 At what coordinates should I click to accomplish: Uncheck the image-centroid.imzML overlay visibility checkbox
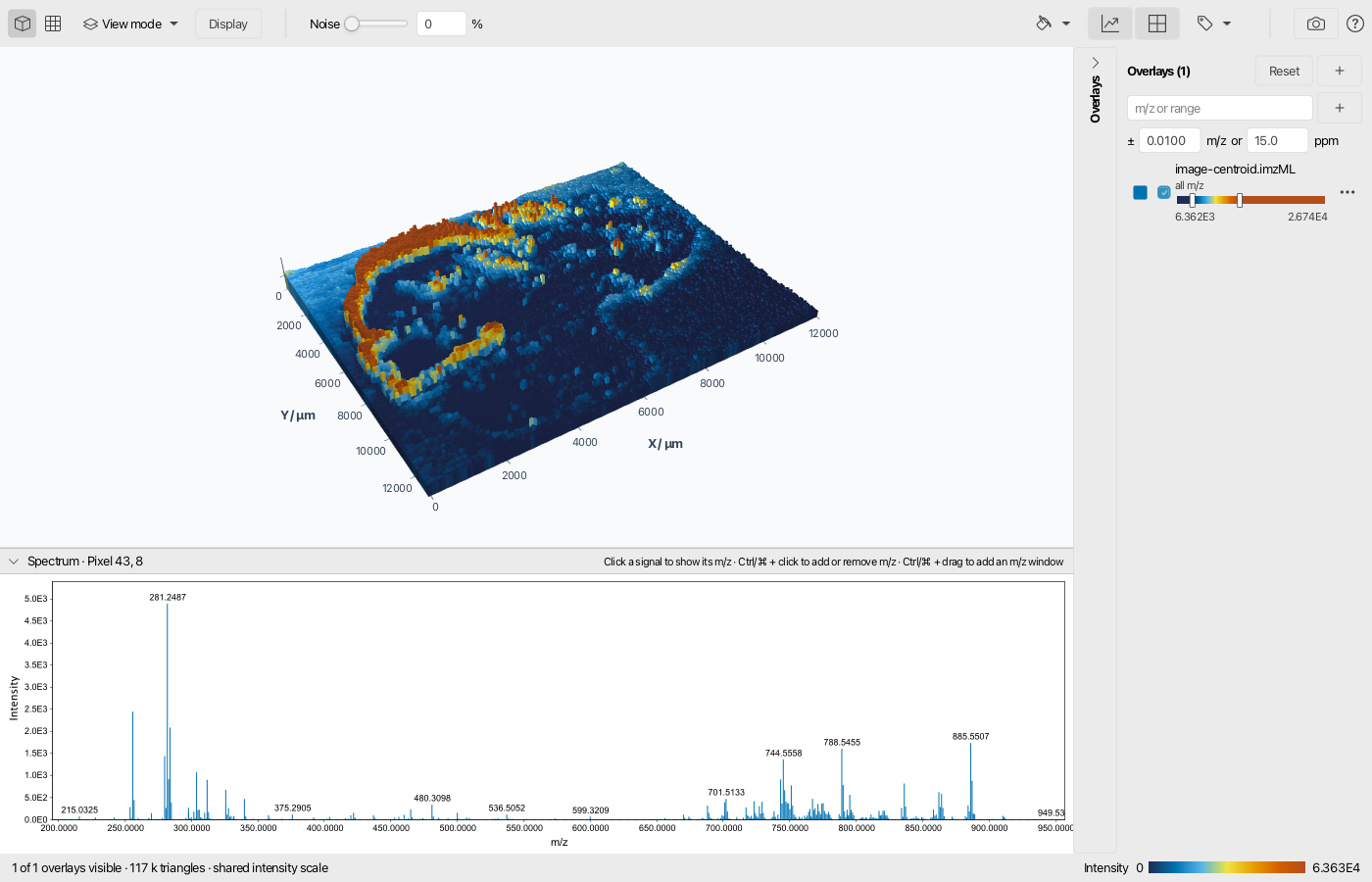coord(1164,192)
